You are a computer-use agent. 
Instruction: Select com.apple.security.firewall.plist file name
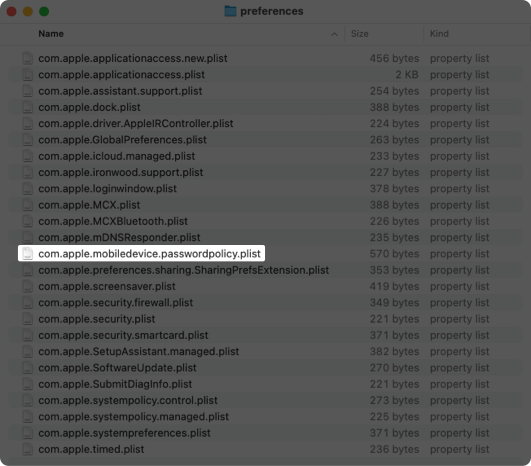[x=115, y=302]
